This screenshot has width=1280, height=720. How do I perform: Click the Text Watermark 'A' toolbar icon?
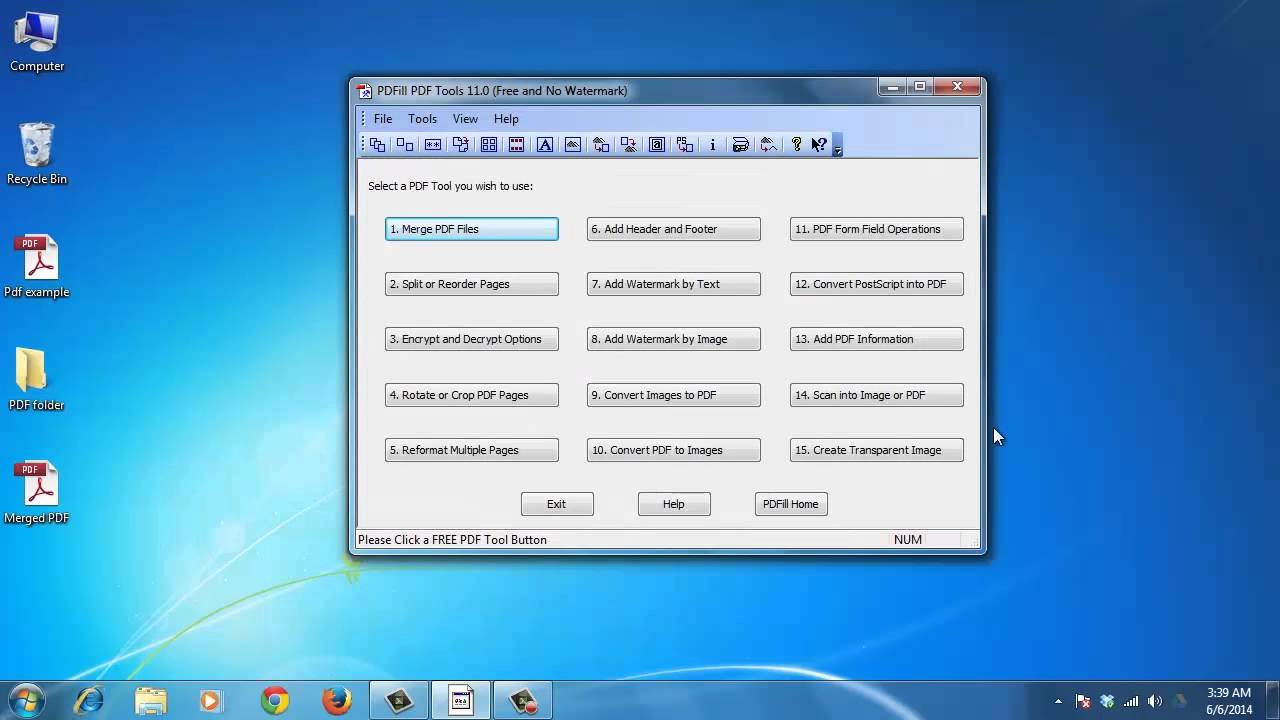click(545, 145)
